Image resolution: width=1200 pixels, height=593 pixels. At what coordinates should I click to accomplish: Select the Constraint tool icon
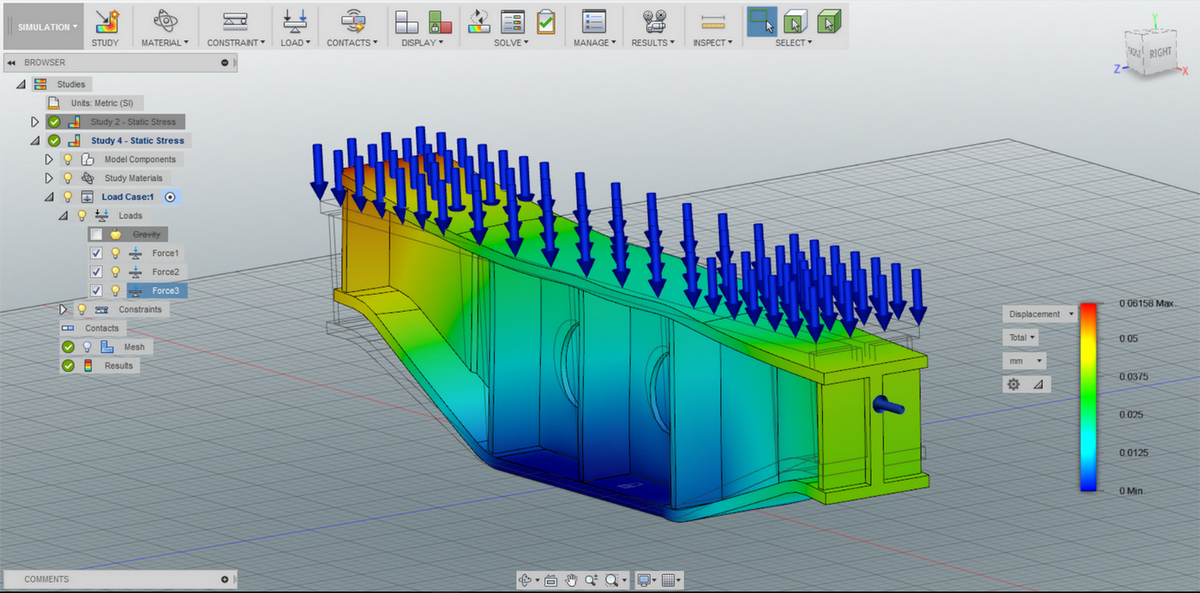235,22
